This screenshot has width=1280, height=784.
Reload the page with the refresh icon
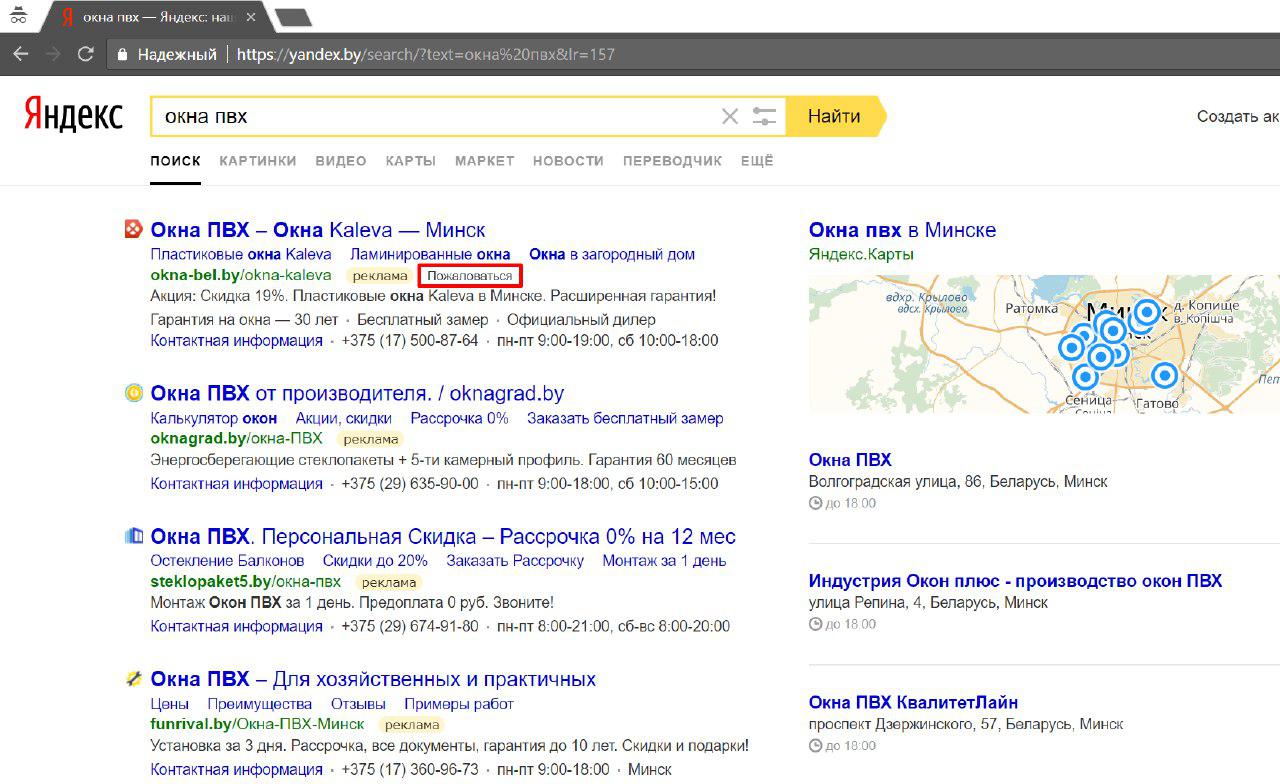tap(86, 54)
